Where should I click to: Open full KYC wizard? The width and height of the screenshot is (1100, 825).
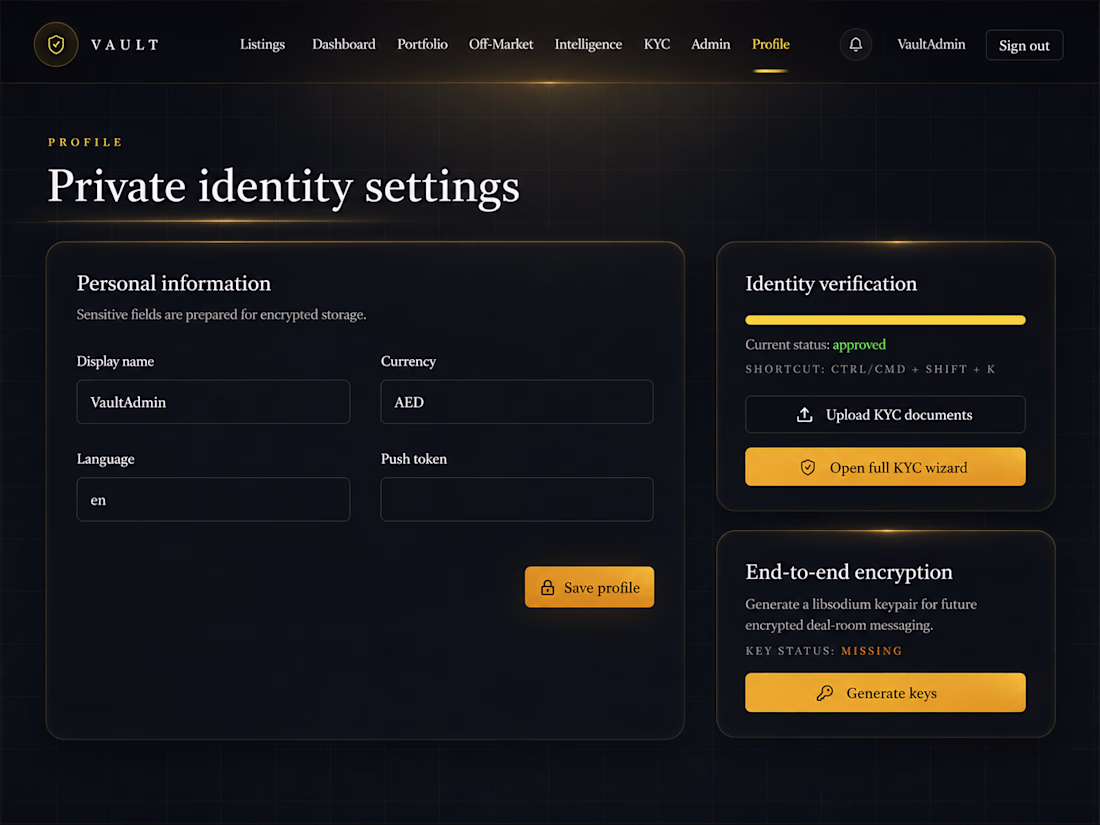[x=885, y=467]
